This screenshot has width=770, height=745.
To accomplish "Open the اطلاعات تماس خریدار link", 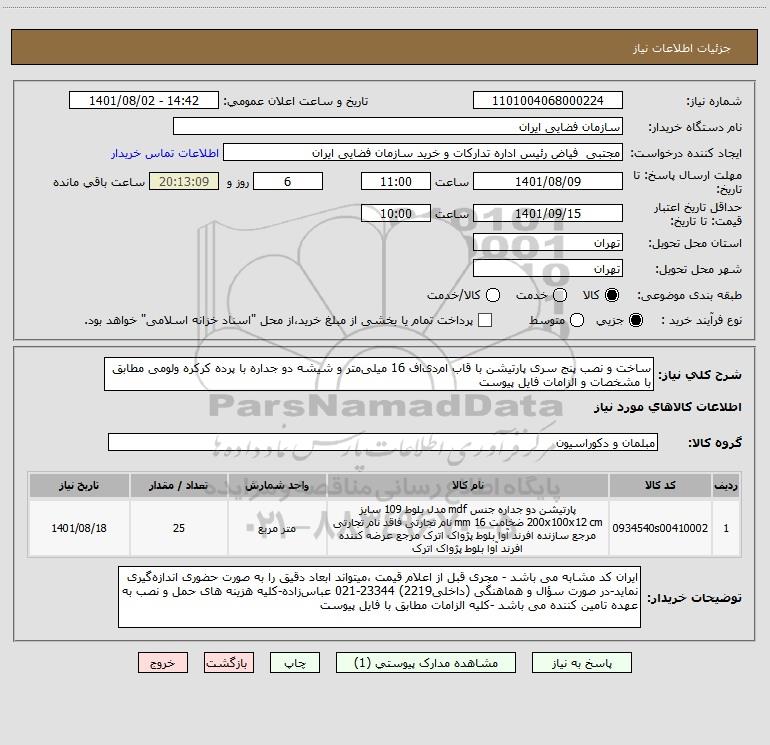I will (165, 153).
